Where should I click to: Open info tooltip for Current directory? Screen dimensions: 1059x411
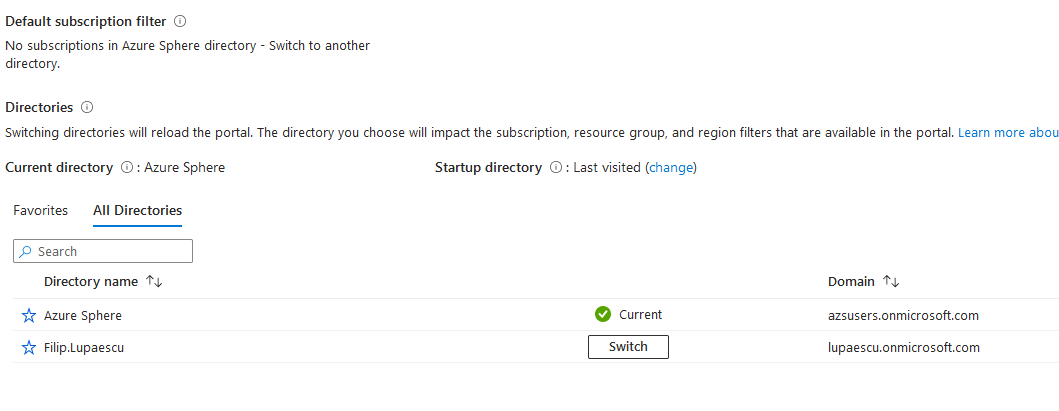pos(126,167)
